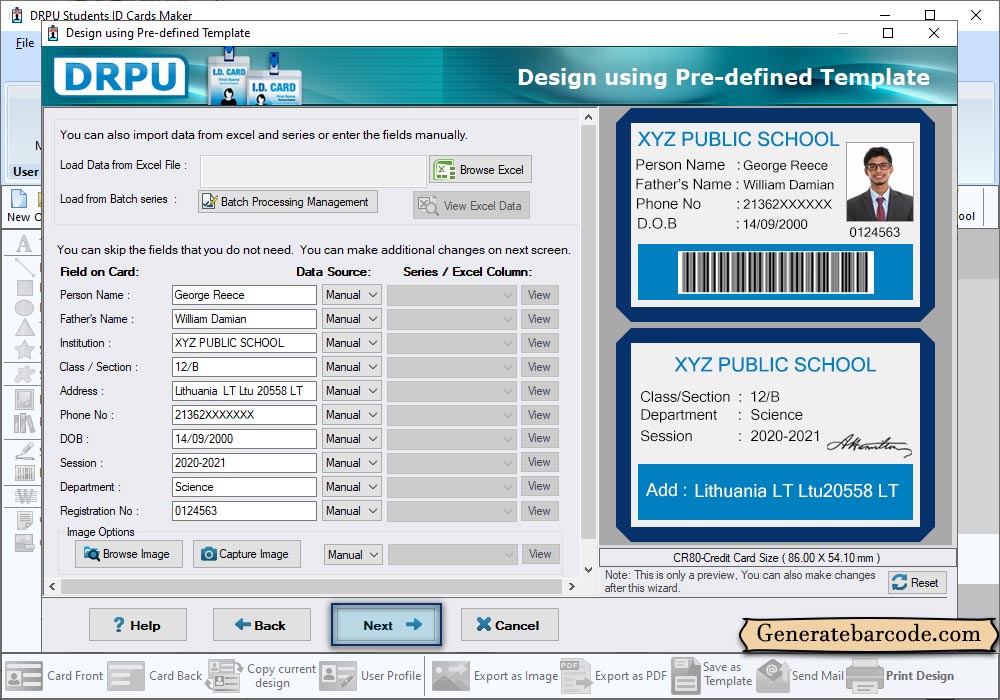Click the horizontal scrollbar under the form
This screenshot has height=700, width=1000.
[312, 586]
